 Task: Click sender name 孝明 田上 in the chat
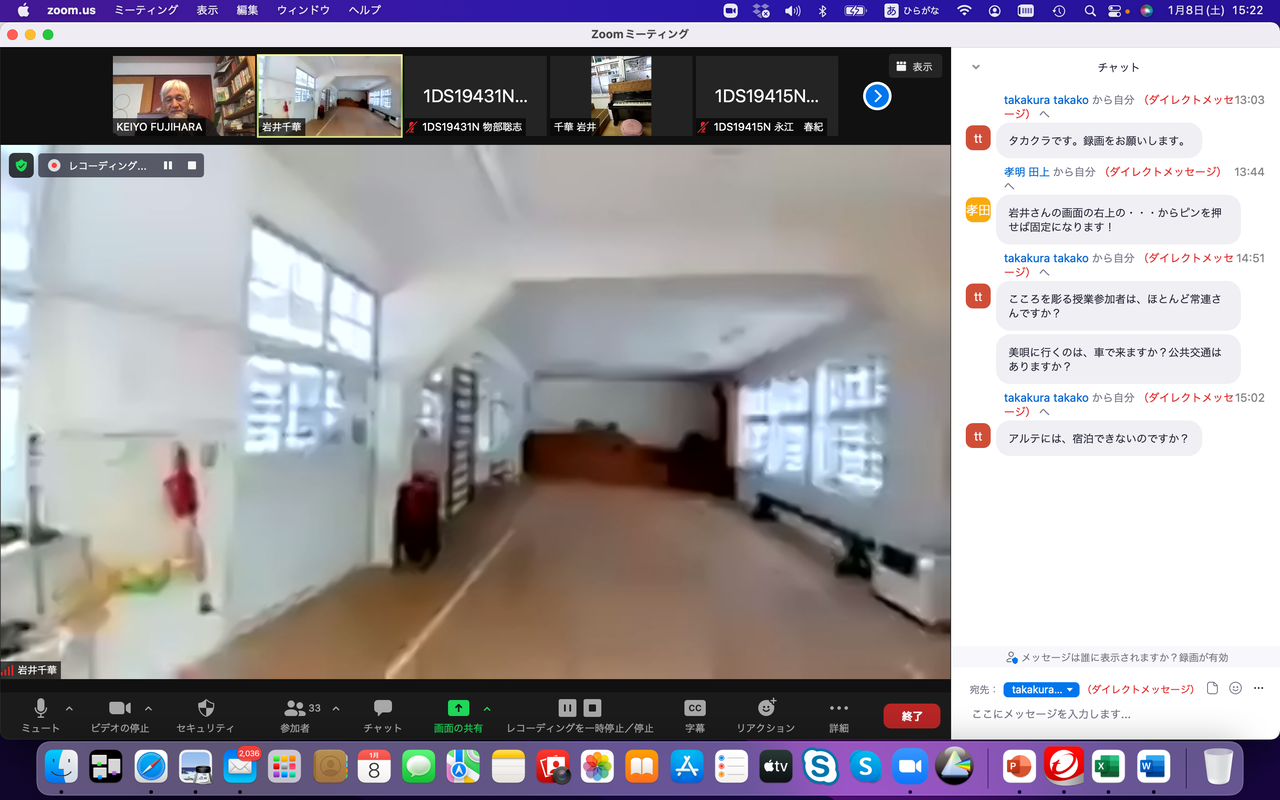[1027, 172]
